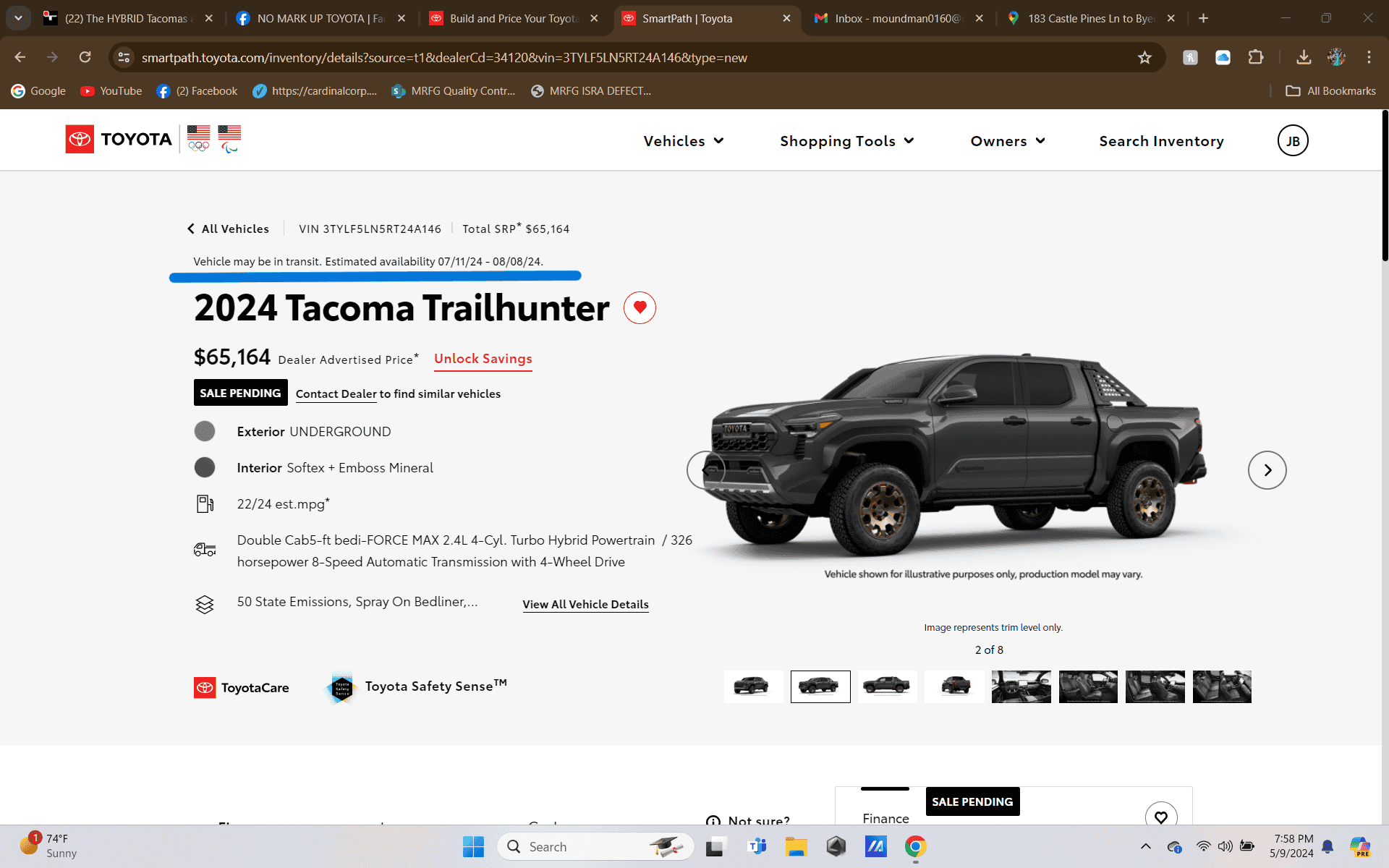Select the eighth and last interior thumbnail
Viewport: 1389px width, 868px height.
pos(1222,686)
